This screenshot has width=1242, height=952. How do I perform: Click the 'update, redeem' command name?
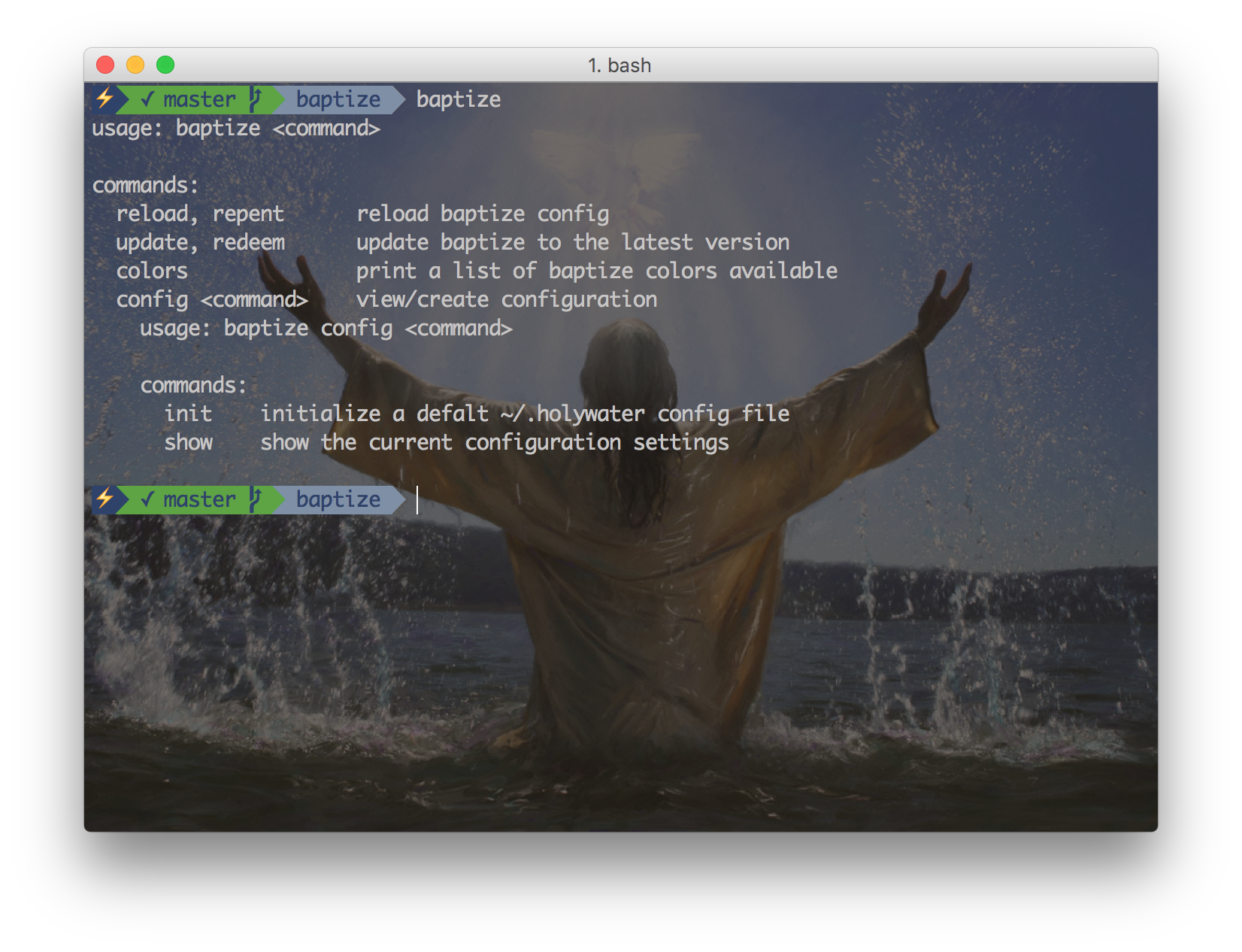[200, 242]
